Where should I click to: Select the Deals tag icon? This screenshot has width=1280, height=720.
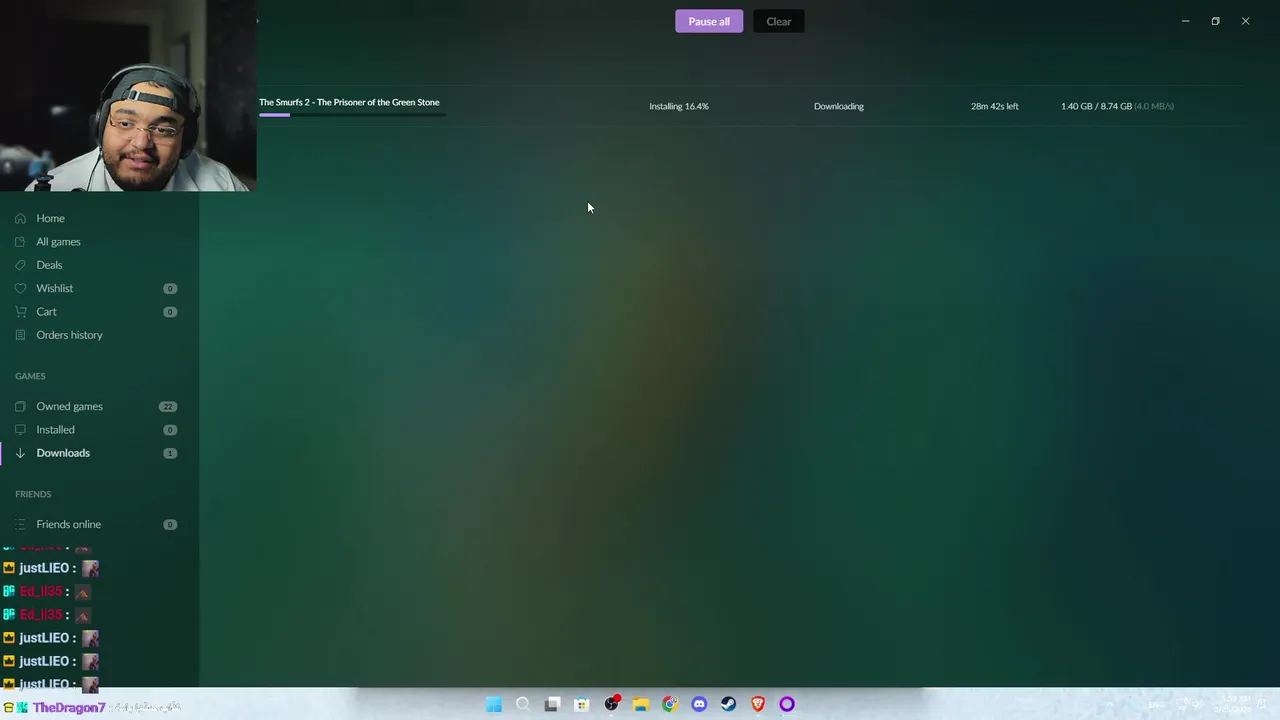(x=20, y=265)
